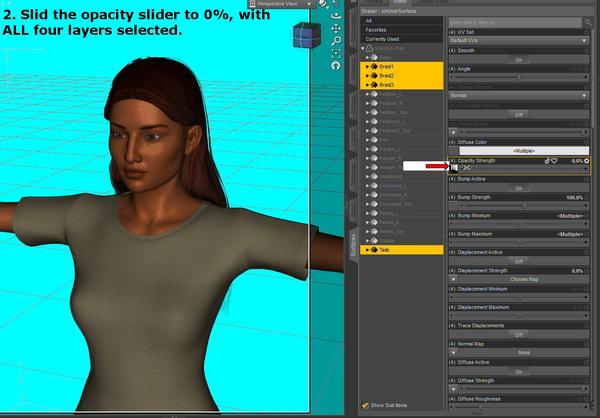Screen dimensions: 600x418
Task: Select the Braid3 surface row
Action: [x=401, y=85]
